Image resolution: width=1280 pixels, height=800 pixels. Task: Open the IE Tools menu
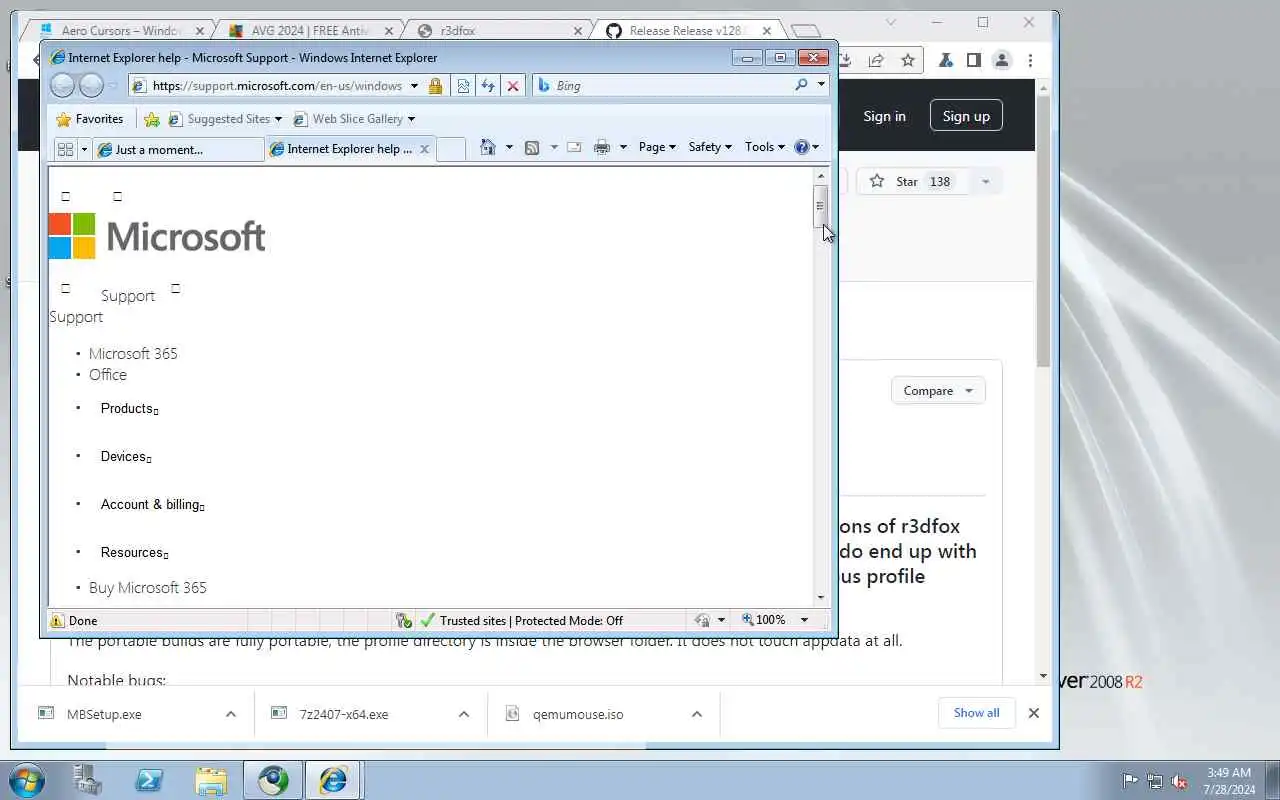coord(765,147)
